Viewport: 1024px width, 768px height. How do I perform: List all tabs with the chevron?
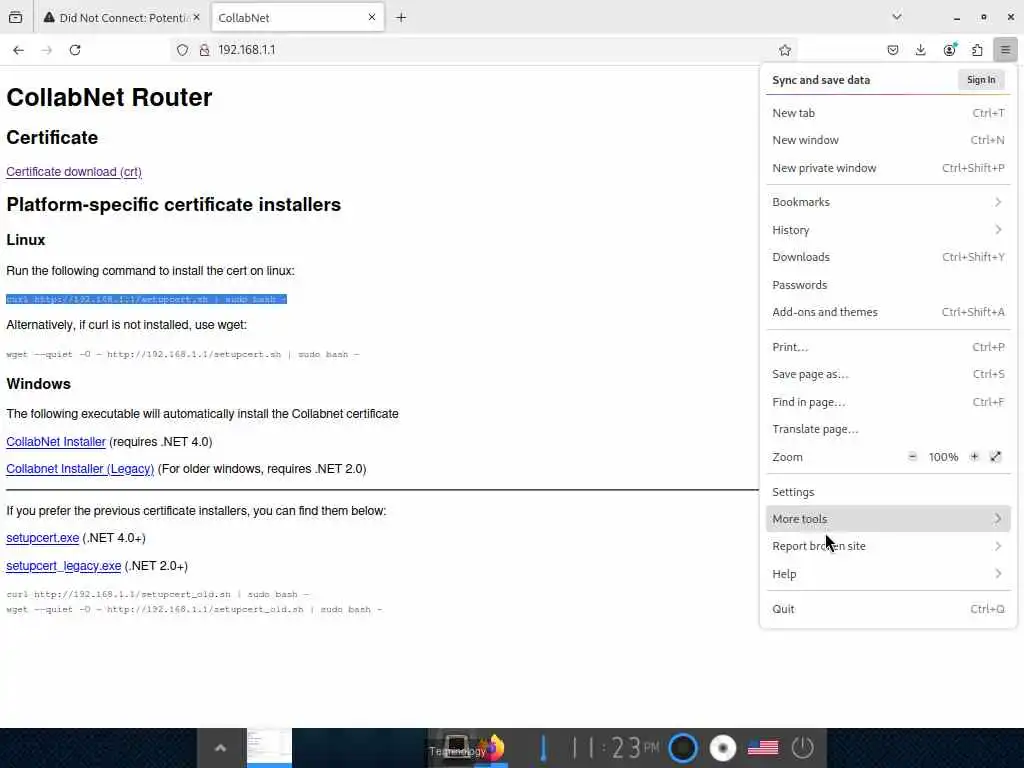click(897, 17)
